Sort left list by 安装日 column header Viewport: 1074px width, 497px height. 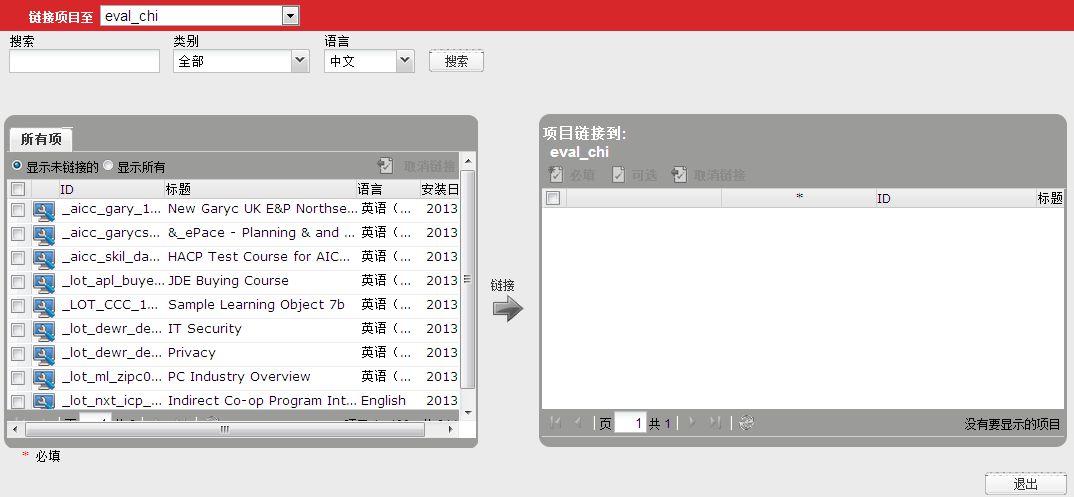click(x=440, y=189)
